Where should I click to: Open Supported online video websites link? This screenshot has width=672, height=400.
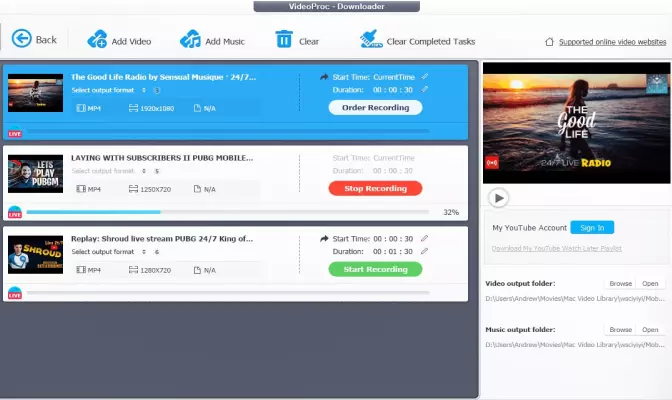(612, 42)
